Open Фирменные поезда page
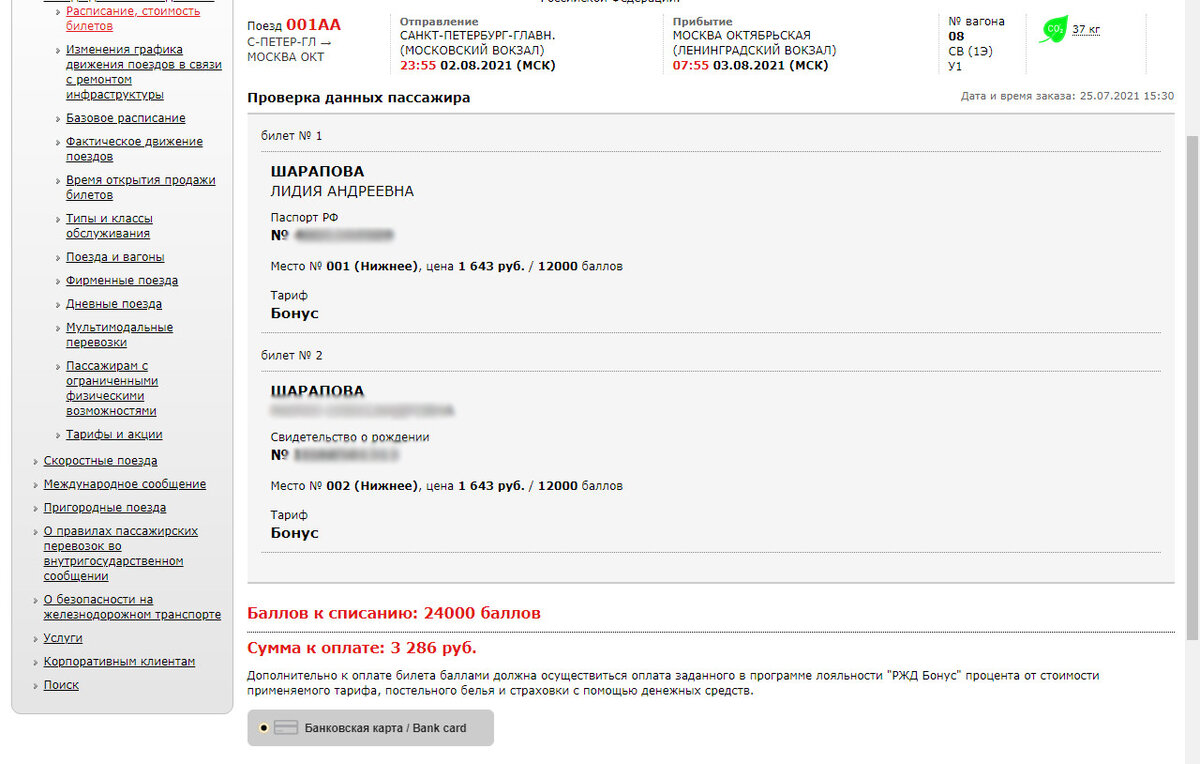 122,281
